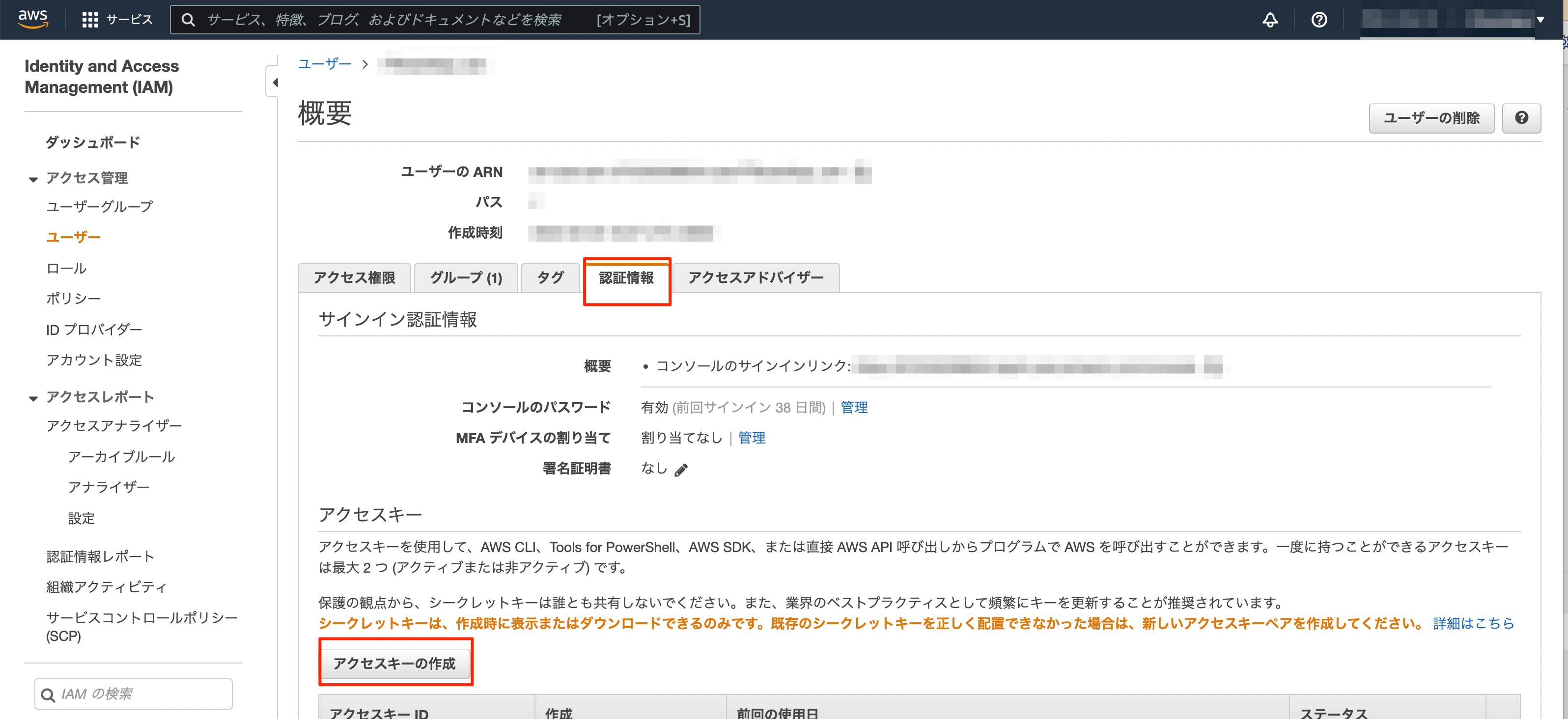Click the notifications bell icon
The height and width of the screenshot is (719, 1568).
1270,20
